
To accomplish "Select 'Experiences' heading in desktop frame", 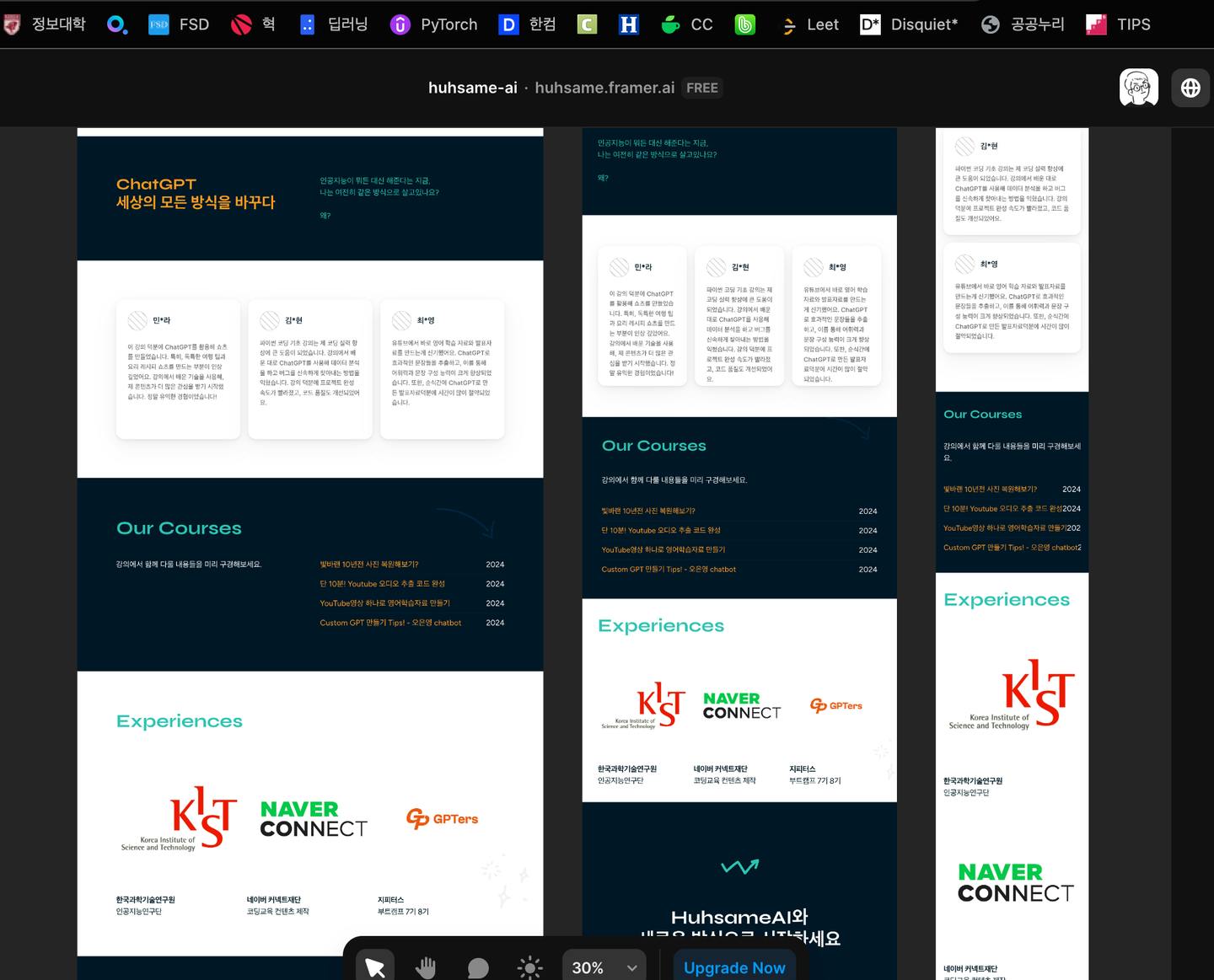I will coord(180,721).
